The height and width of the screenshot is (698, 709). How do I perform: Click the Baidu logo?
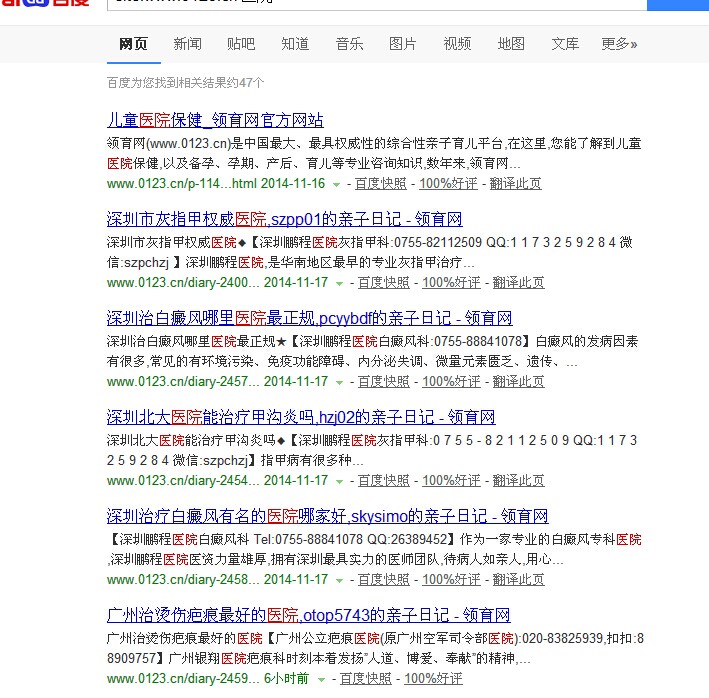pyautogui.click(x=45, y=3)
